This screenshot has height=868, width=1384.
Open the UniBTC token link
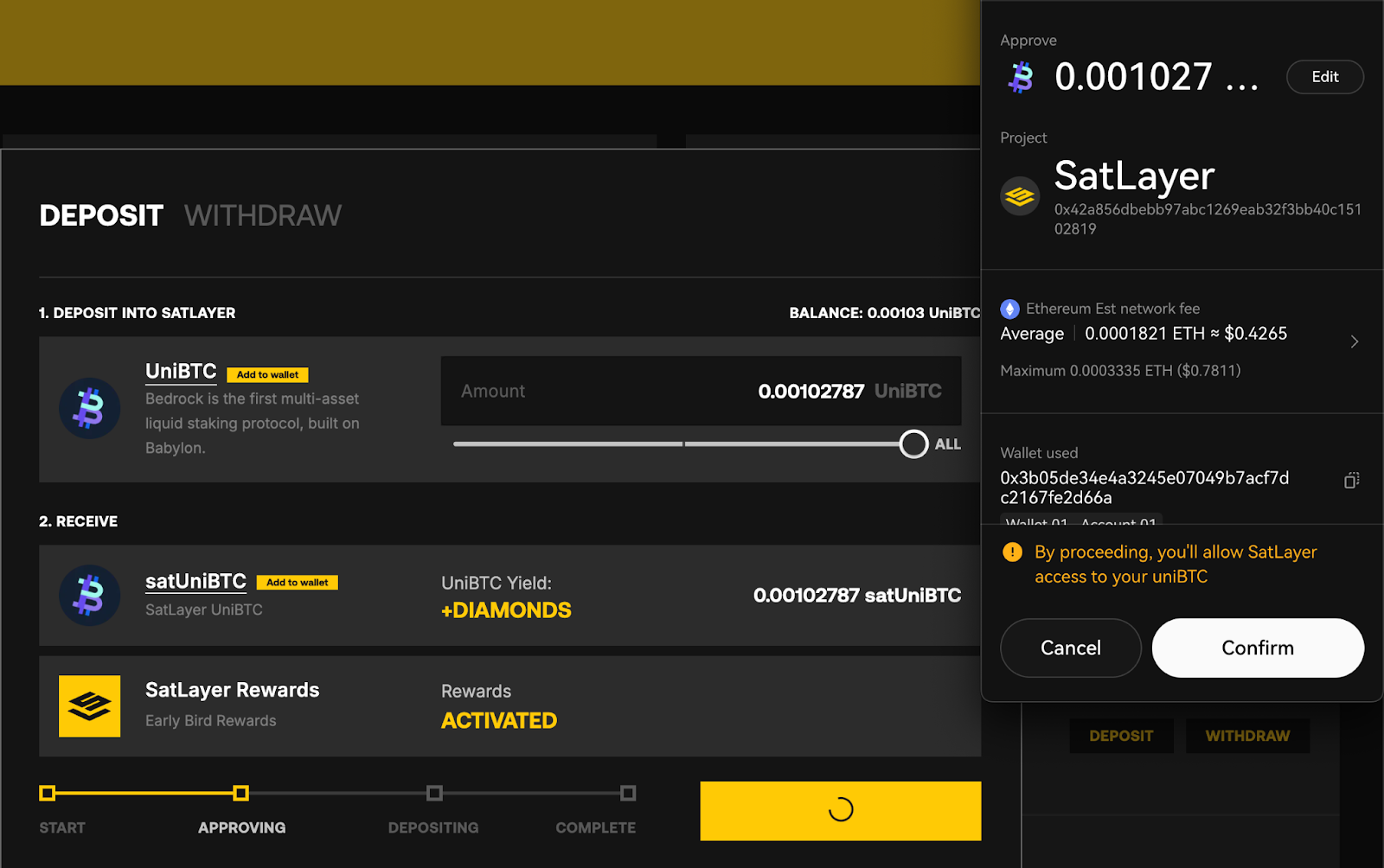point(181,371)
